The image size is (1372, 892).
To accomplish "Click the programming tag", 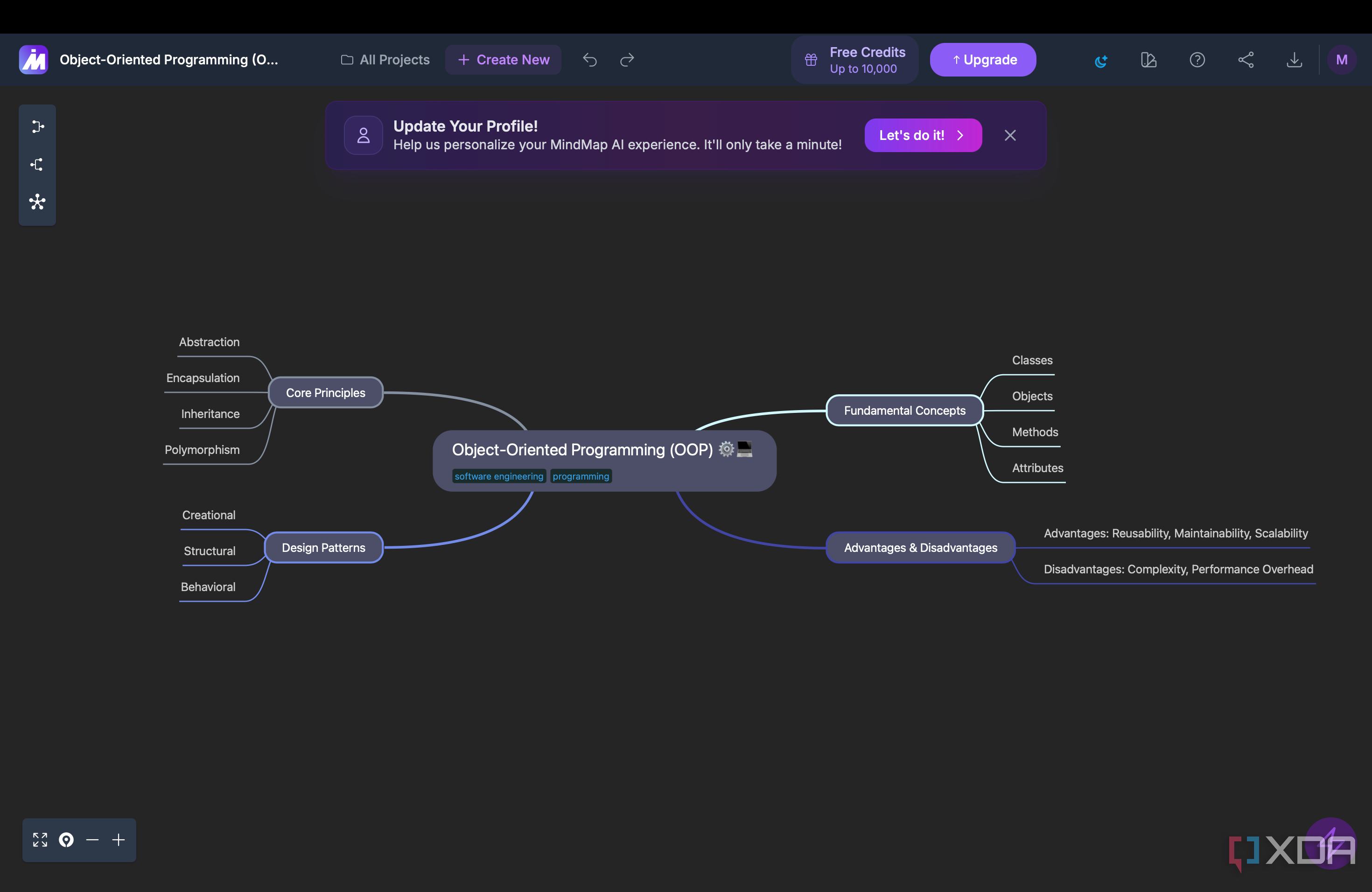I will (581, 476).
